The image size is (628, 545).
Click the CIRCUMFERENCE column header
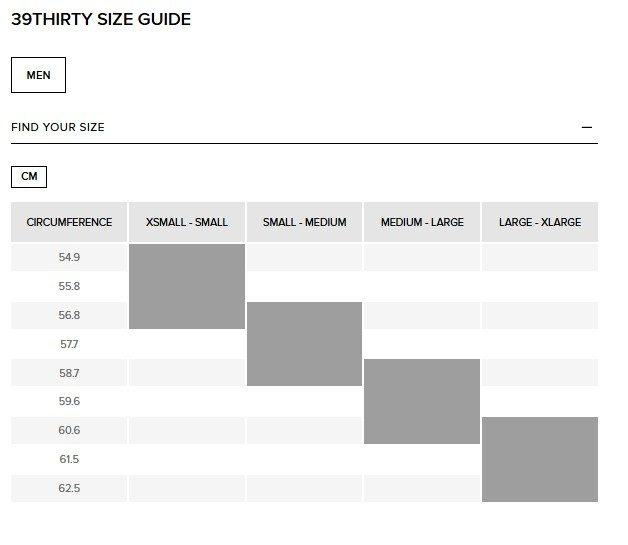pos(69,222)
